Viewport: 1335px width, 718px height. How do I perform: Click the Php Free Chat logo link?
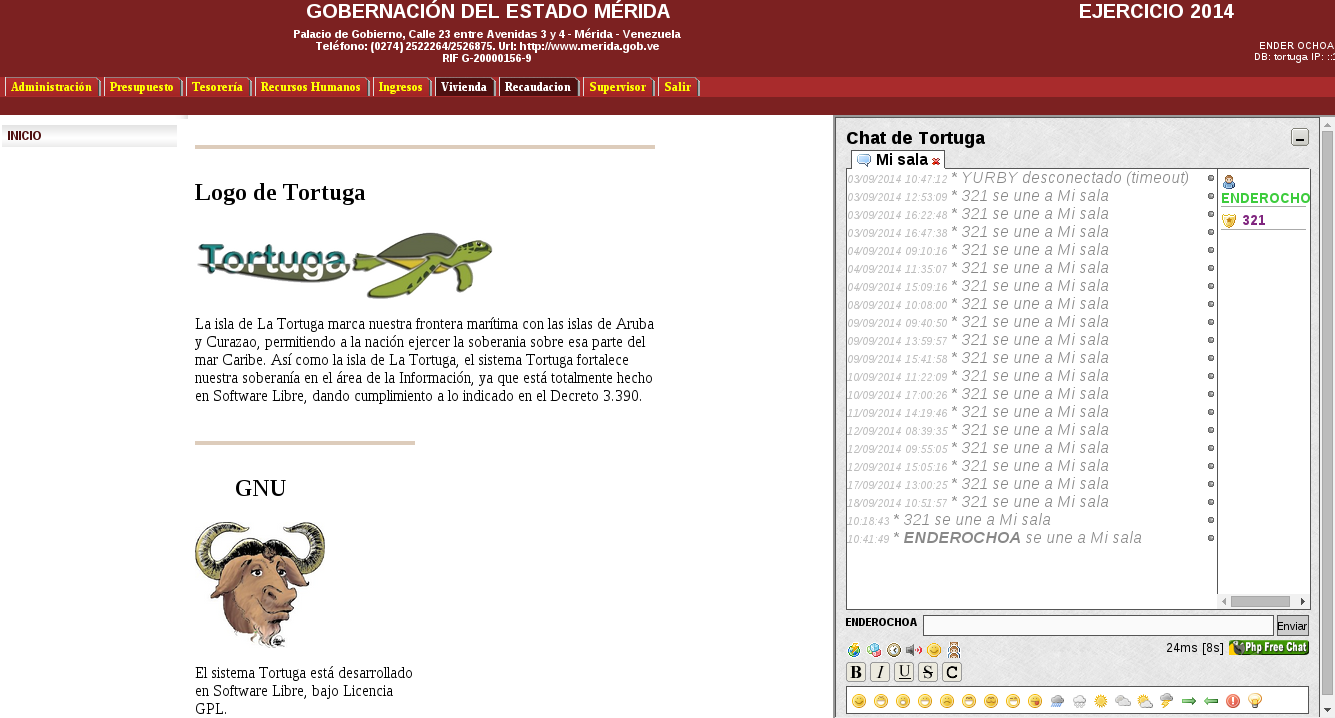click(1269, 648)
